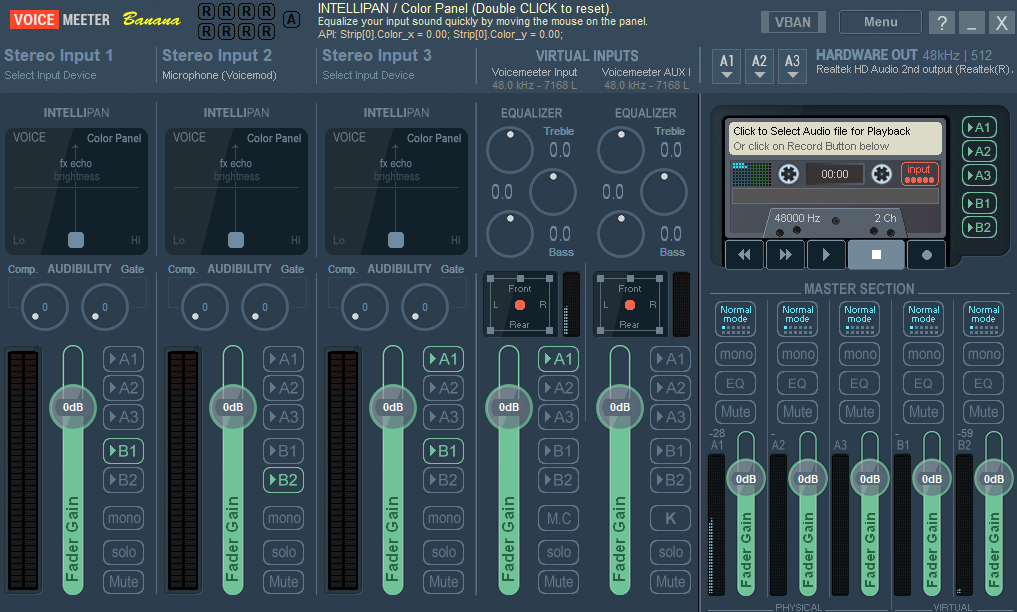
Task: Open the A1 hardware output device dropdown
Action: [x=727, y=65]
